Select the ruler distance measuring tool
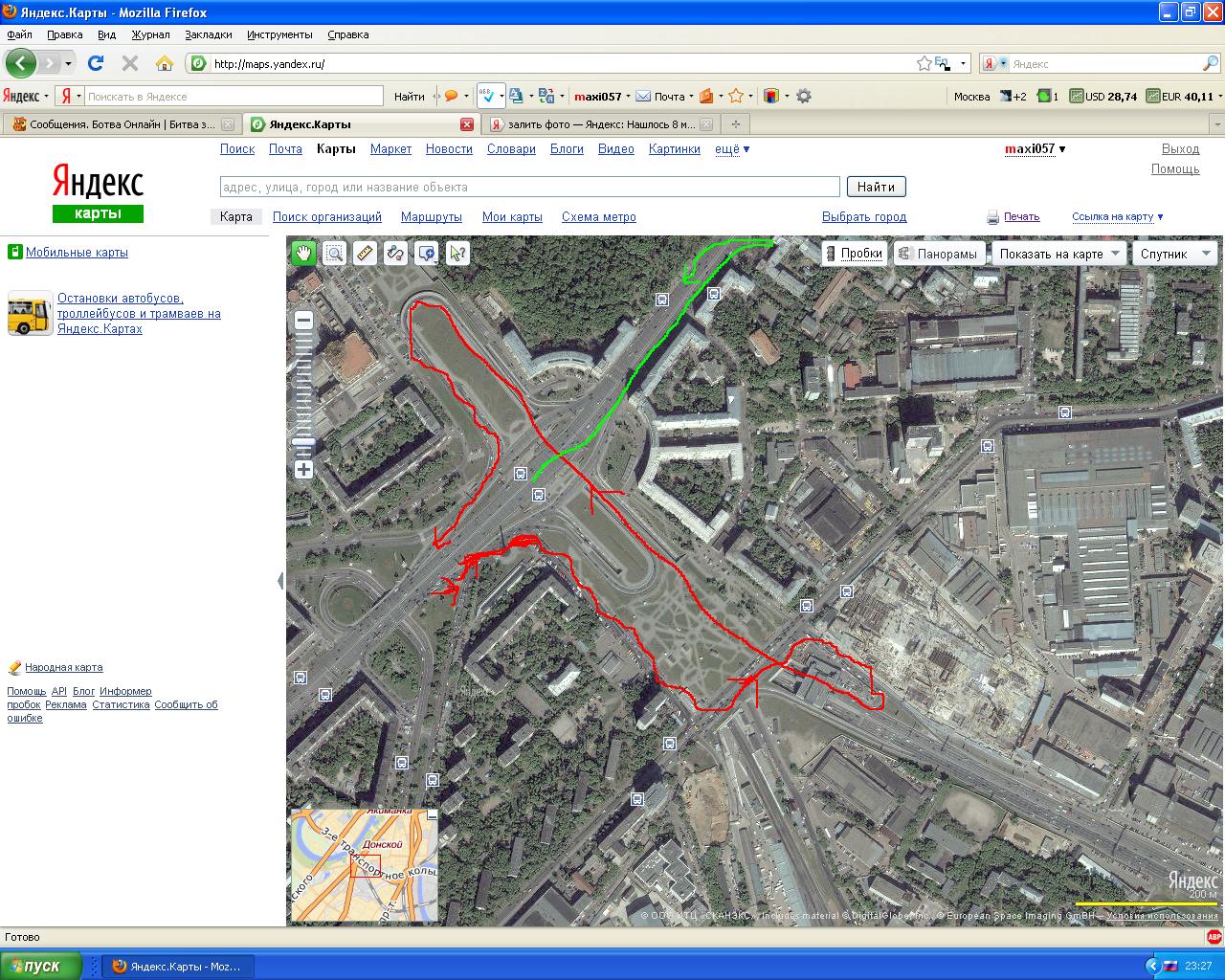 point(365,253)
